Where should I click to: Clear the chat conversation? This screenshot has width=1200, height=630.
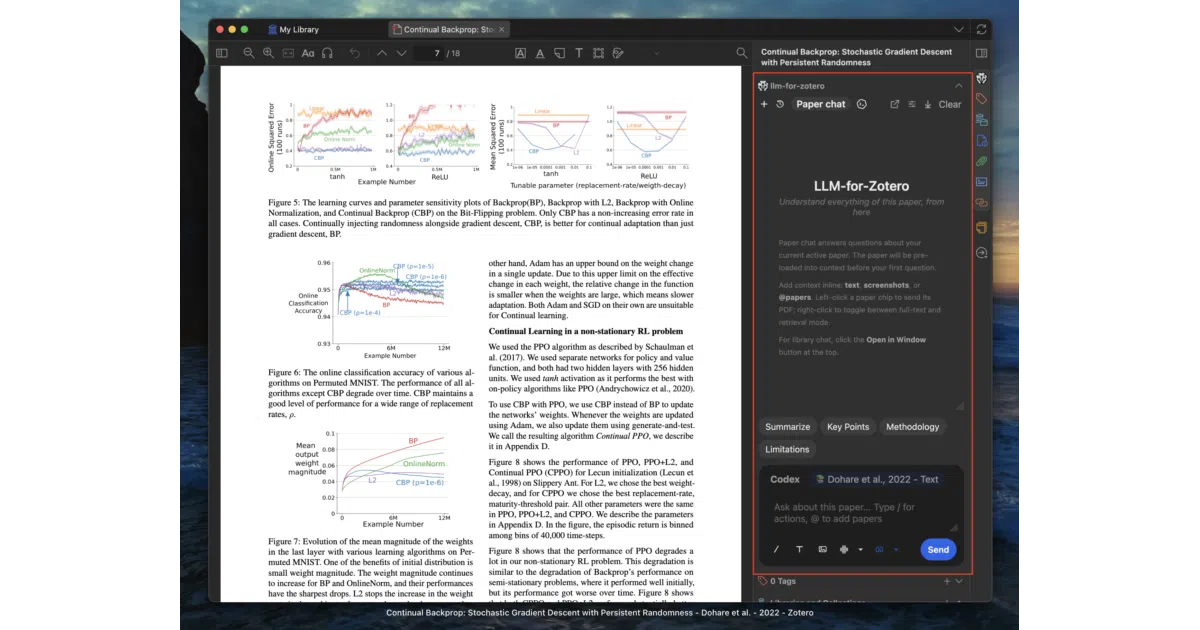point(950,104)
